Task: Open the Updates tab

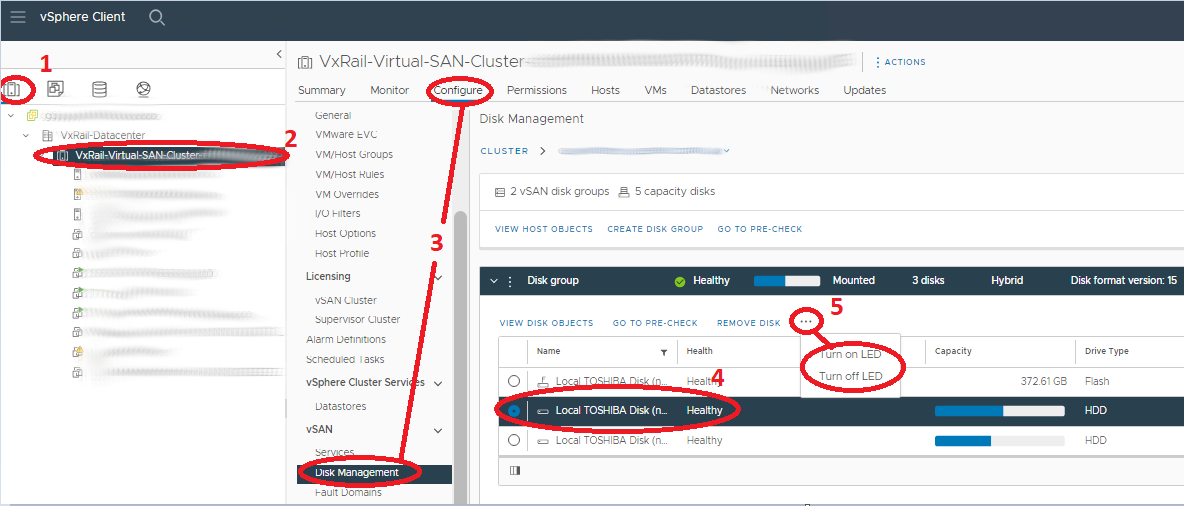Action: (865, 90)
